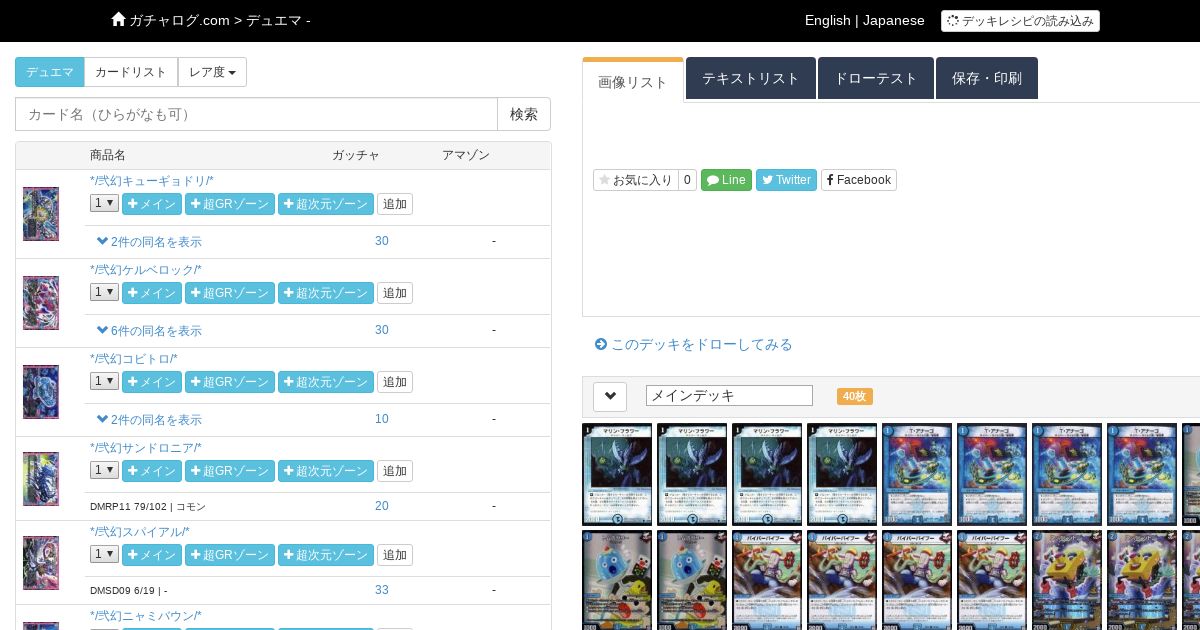Add 弐幻コビトロ to 超次元ゾーン
Image resolution: width=1200 pixels, height=630 pixels.
(326, 382)
